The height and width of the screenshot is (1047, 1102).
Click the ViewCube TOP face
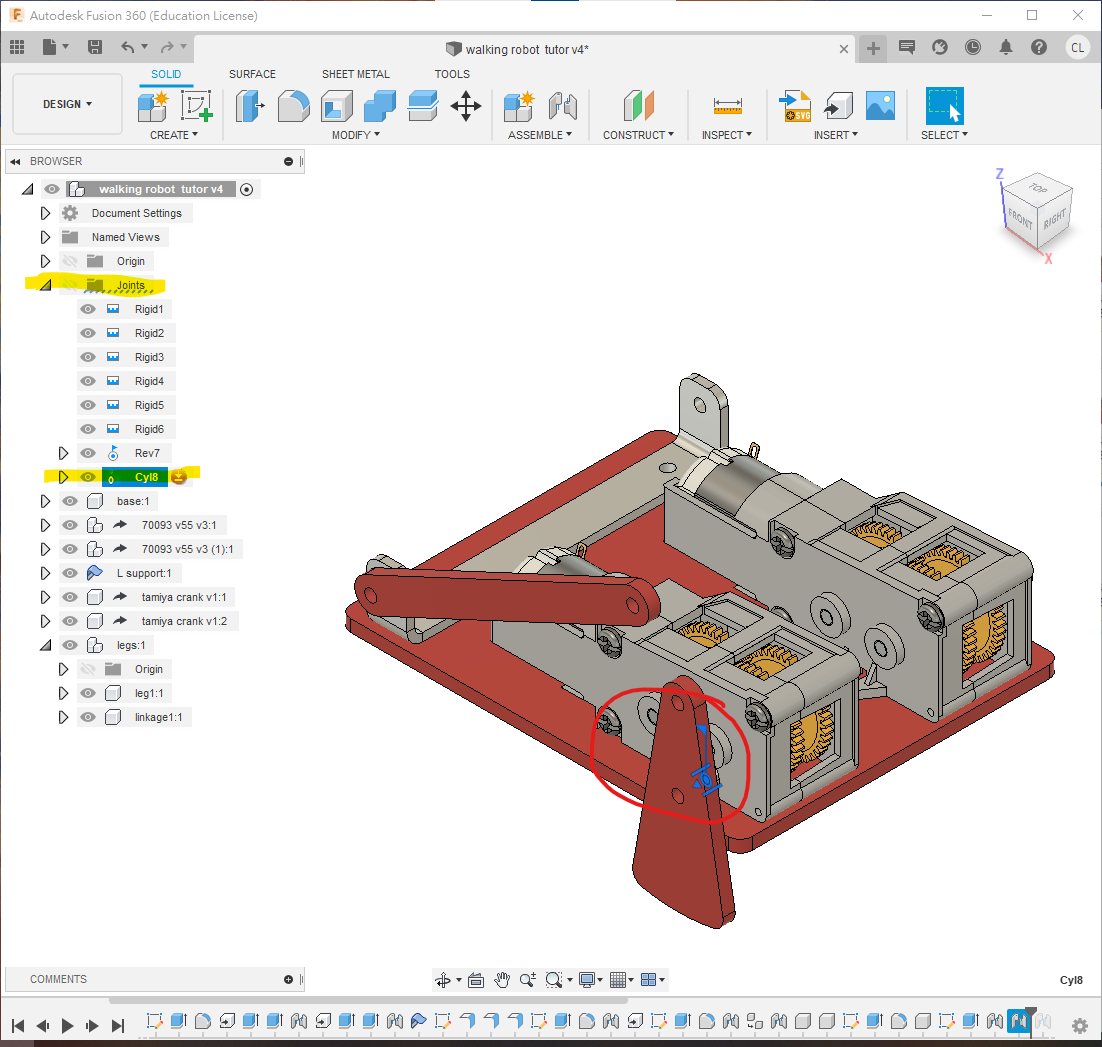1039,188
